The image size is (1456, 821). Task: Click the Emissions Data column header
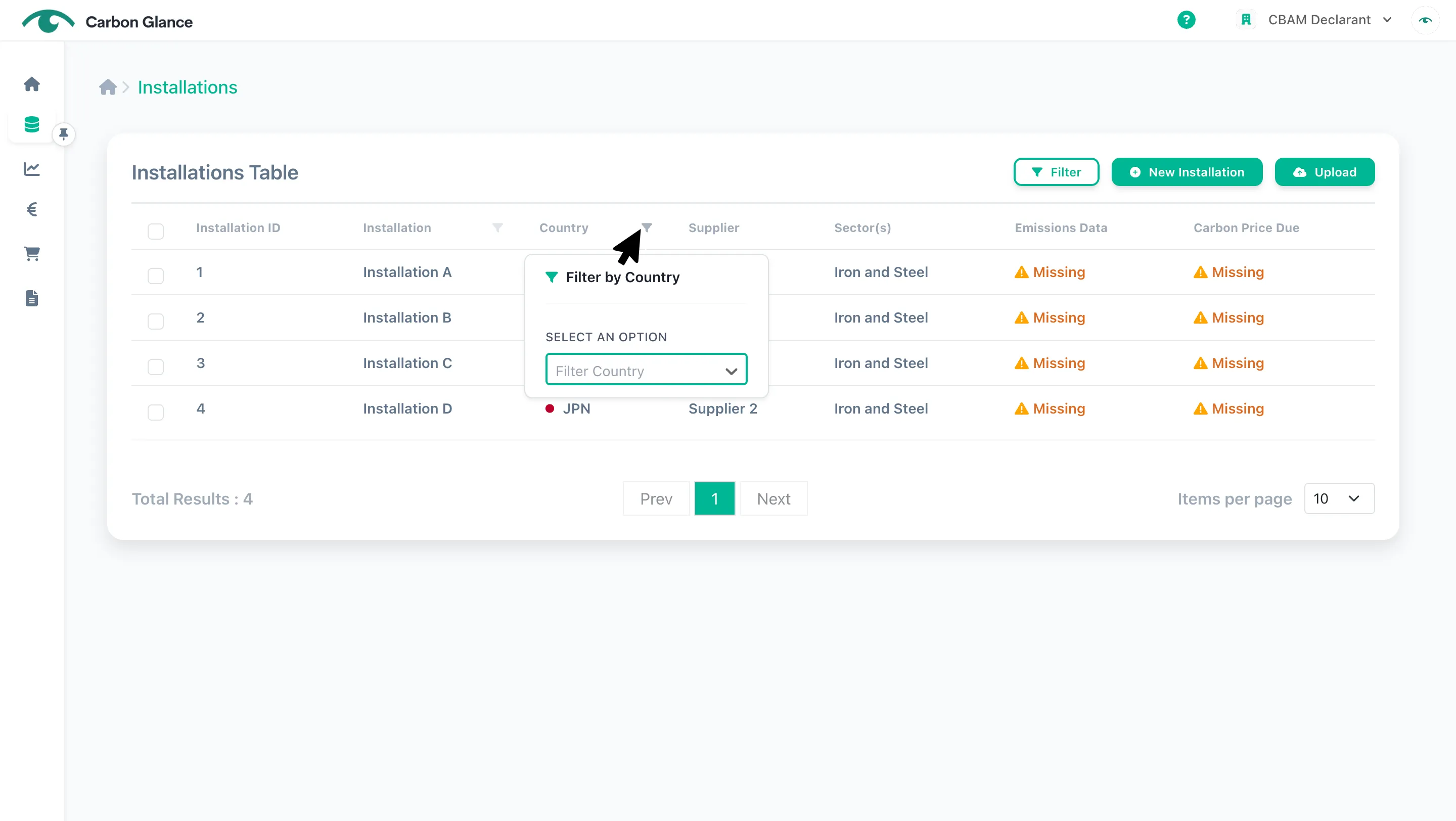(1060, 227)
